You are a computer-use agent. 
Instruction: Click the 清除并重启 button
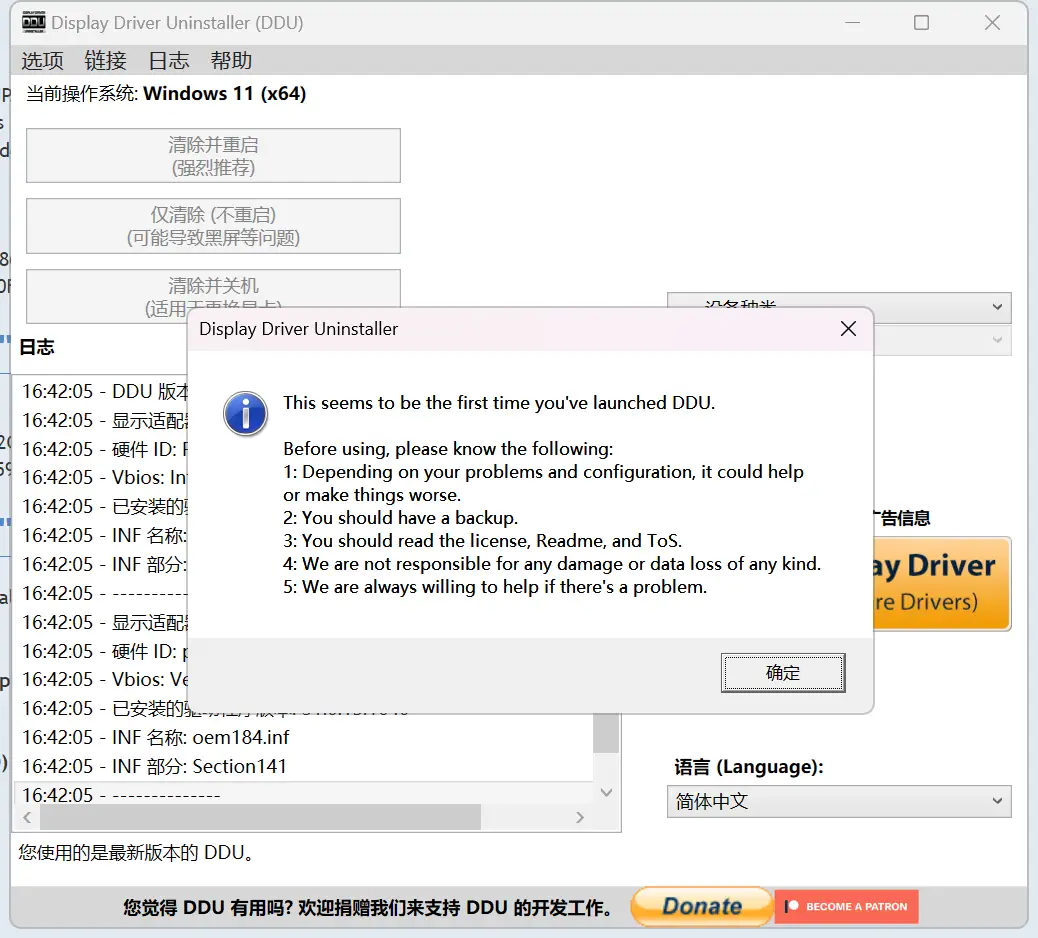[x=213, y=156]
